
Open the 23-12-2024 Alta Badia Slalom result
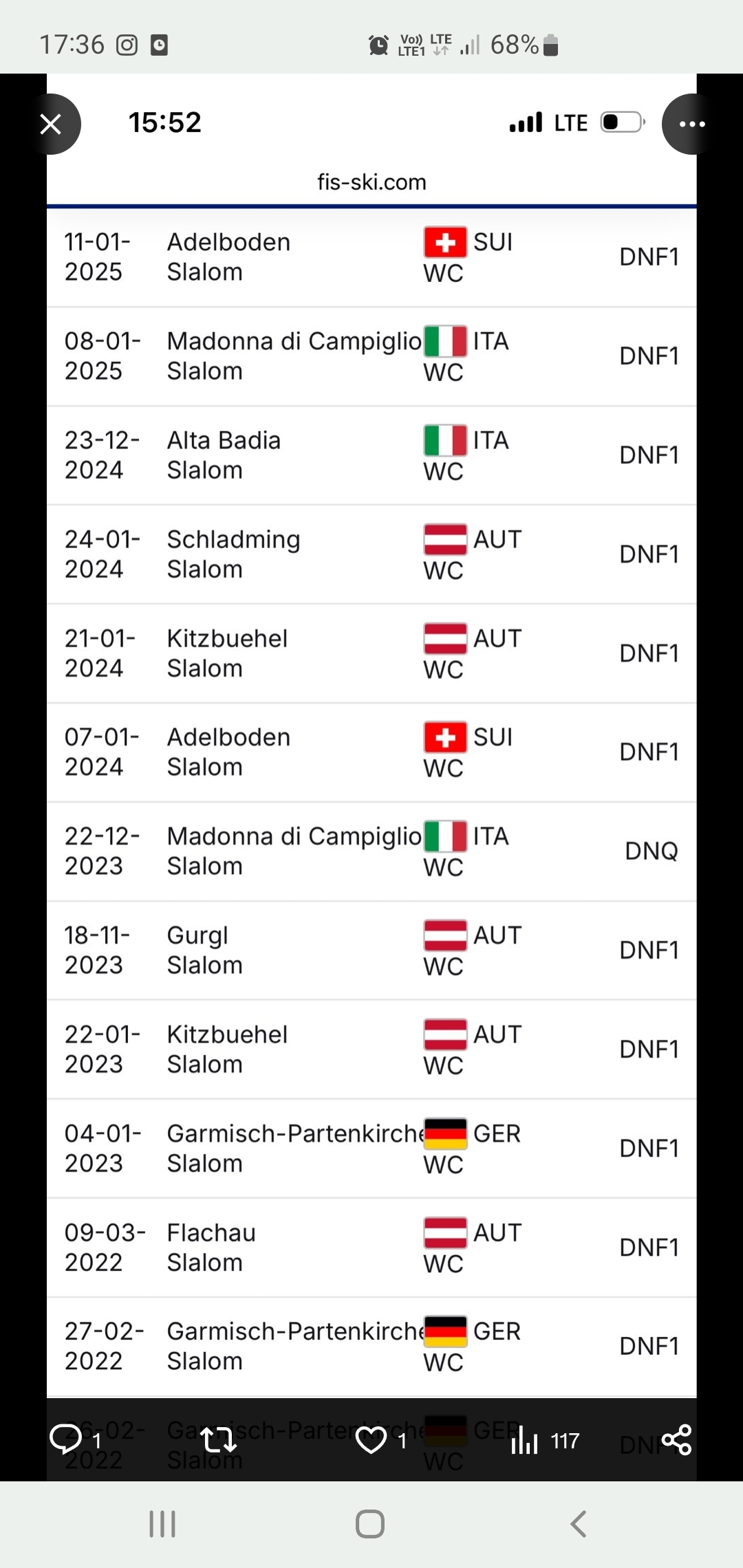[371, 455]
